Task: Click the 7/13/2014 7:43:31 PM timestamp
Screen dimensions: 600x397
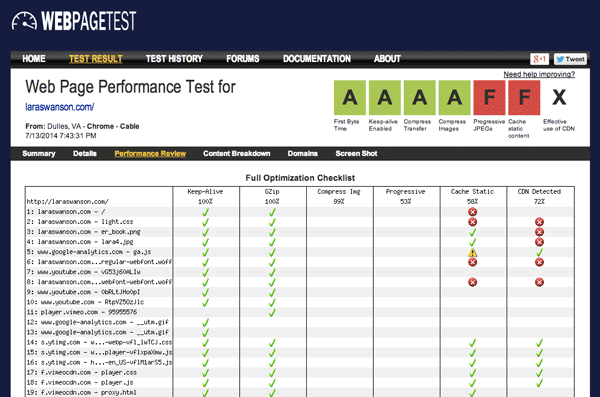Action: point(61,136)
